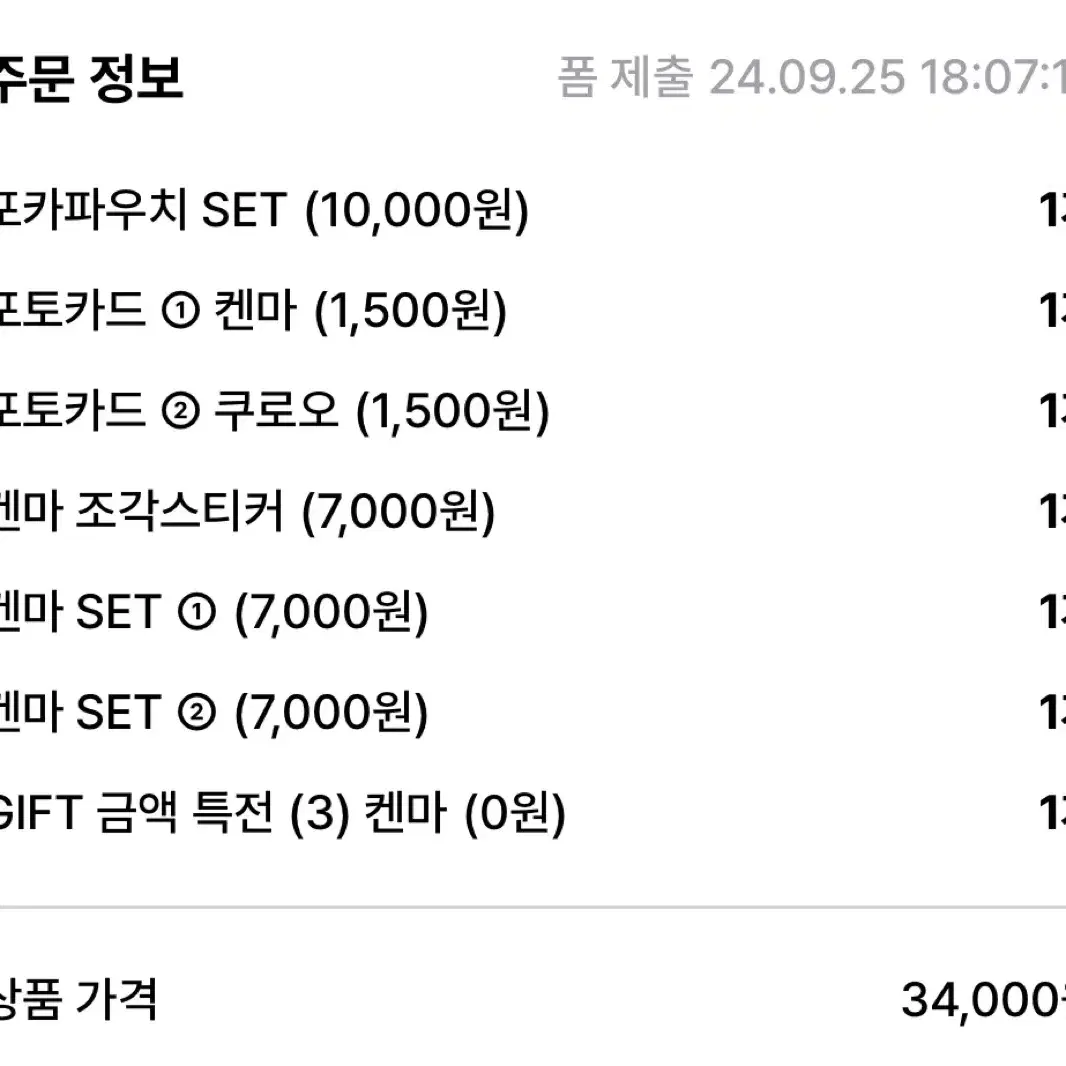This screenshot has width=1066, height=1066.
Task: Select the 주문 정보 heading
Action: (x=90, y=78)
